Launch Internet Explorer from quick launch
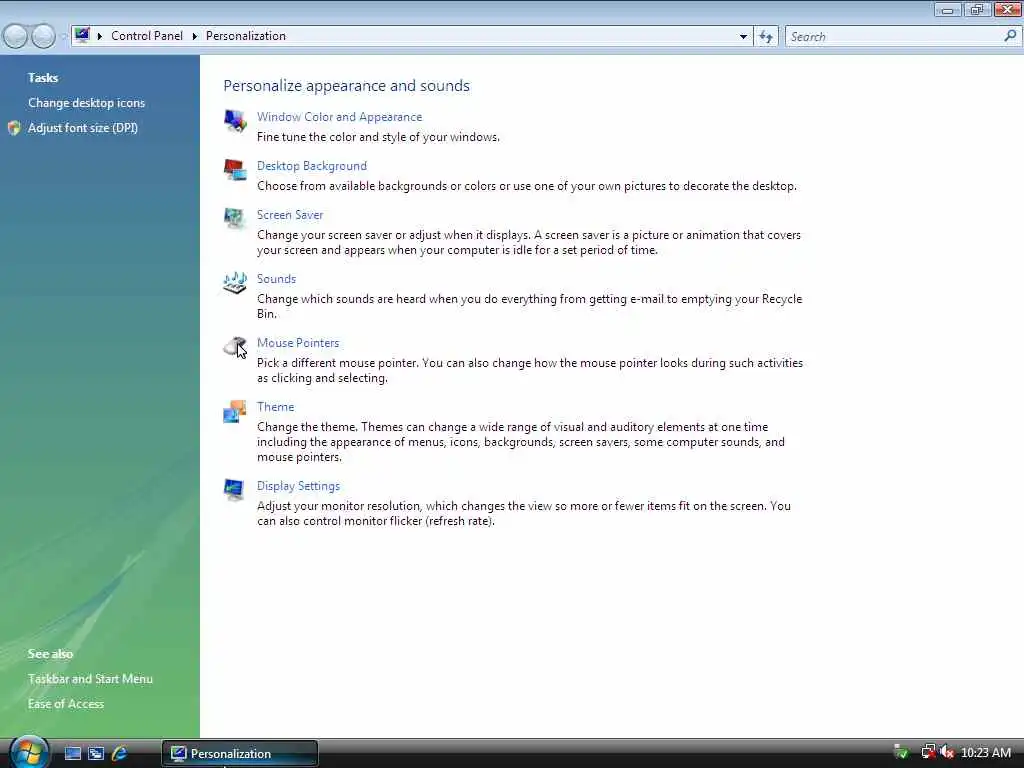 point(120,754)
